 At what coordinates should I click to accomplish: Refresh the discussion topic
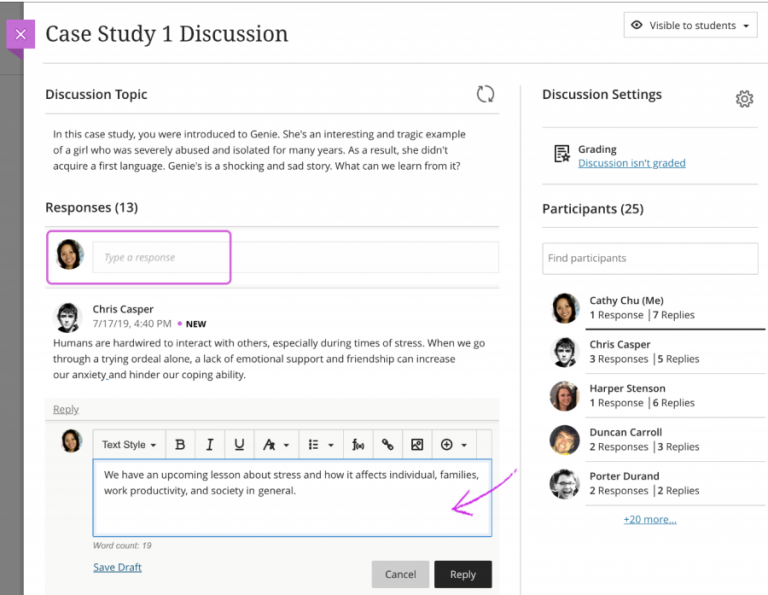(x=485, y=94)
